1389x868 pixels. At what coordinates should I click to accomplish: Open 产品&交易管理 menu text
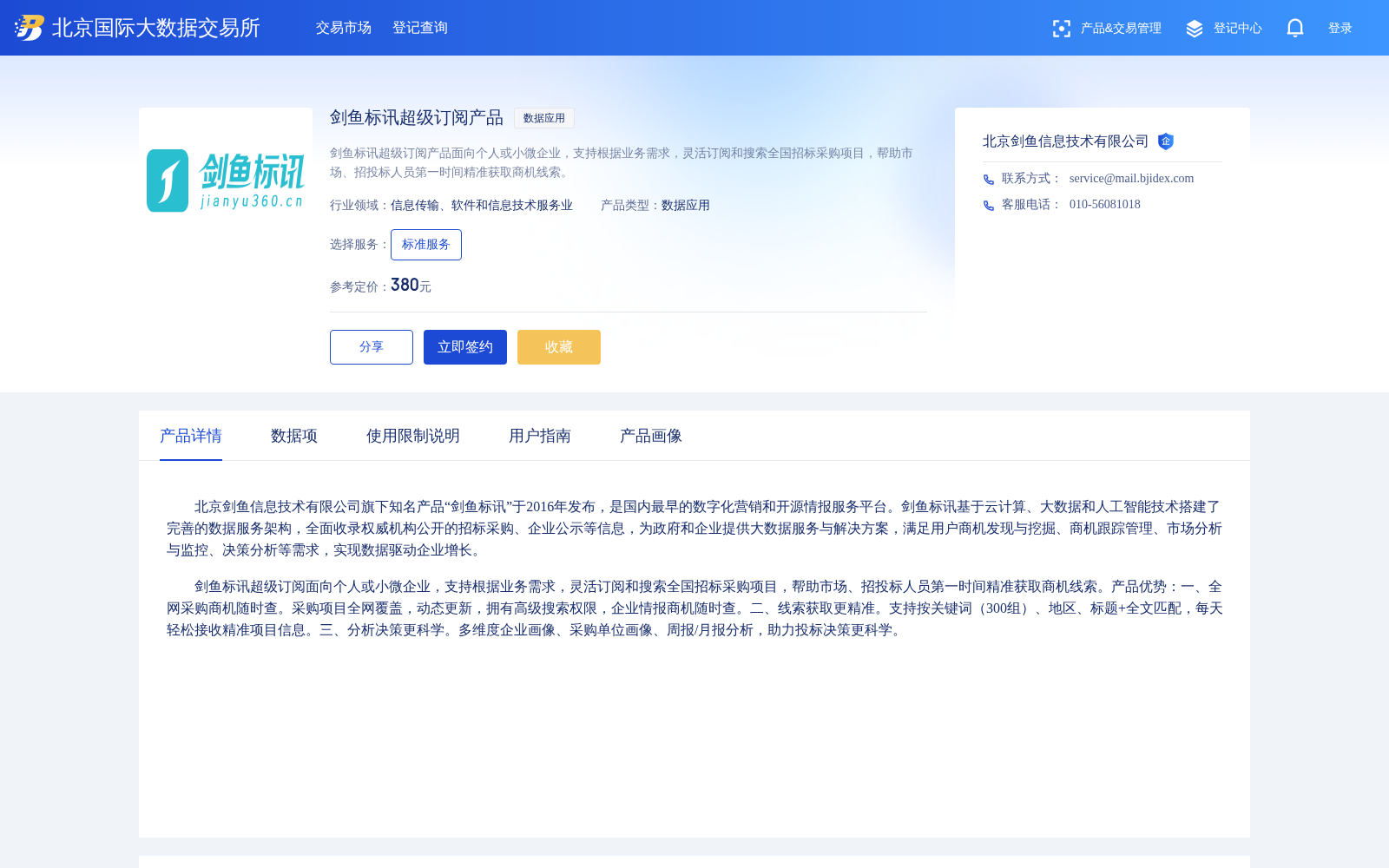(1121, 29)
